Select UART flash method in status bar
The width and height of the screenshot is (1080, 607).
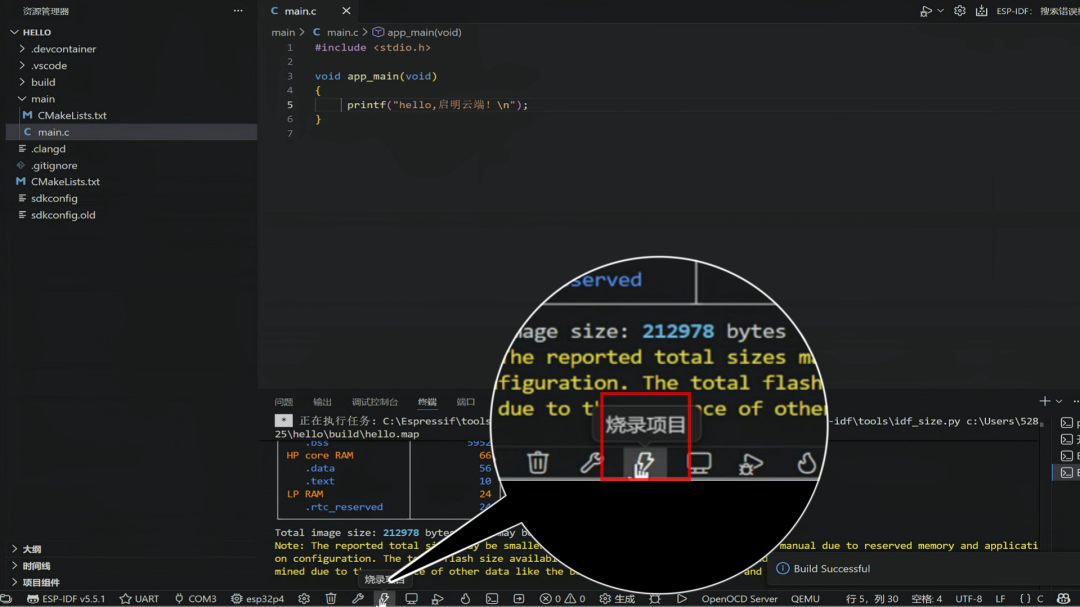(x=139, y=599)
